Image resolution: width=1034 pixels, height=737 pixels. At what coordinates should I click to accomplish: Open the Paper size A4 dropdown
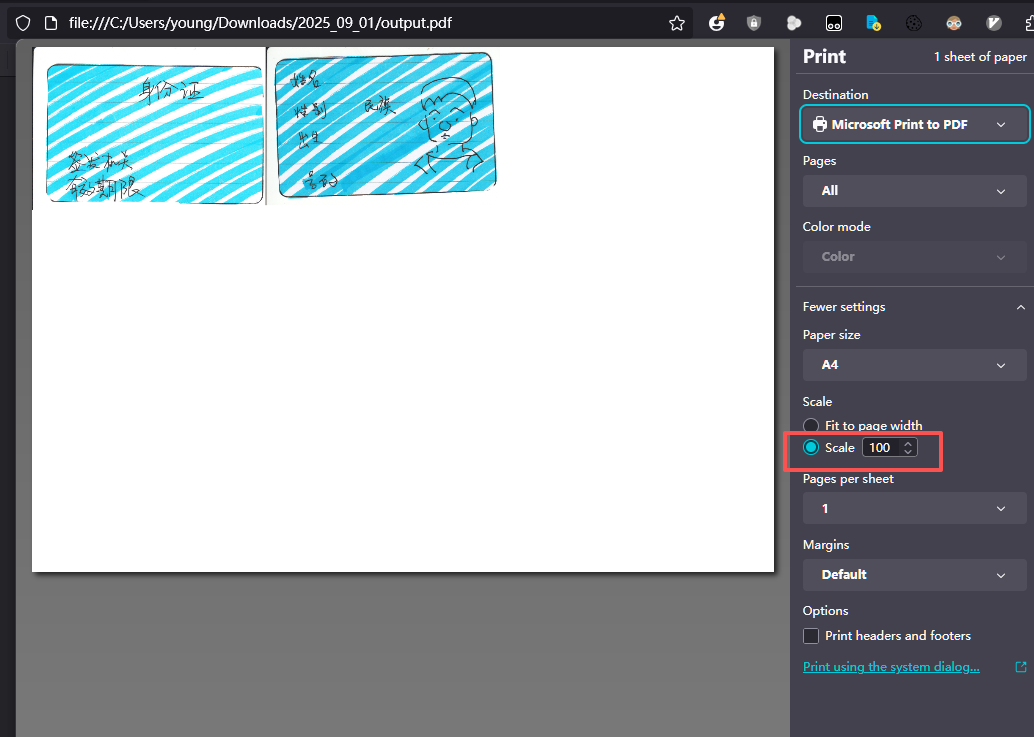click(x=915, y=365)
